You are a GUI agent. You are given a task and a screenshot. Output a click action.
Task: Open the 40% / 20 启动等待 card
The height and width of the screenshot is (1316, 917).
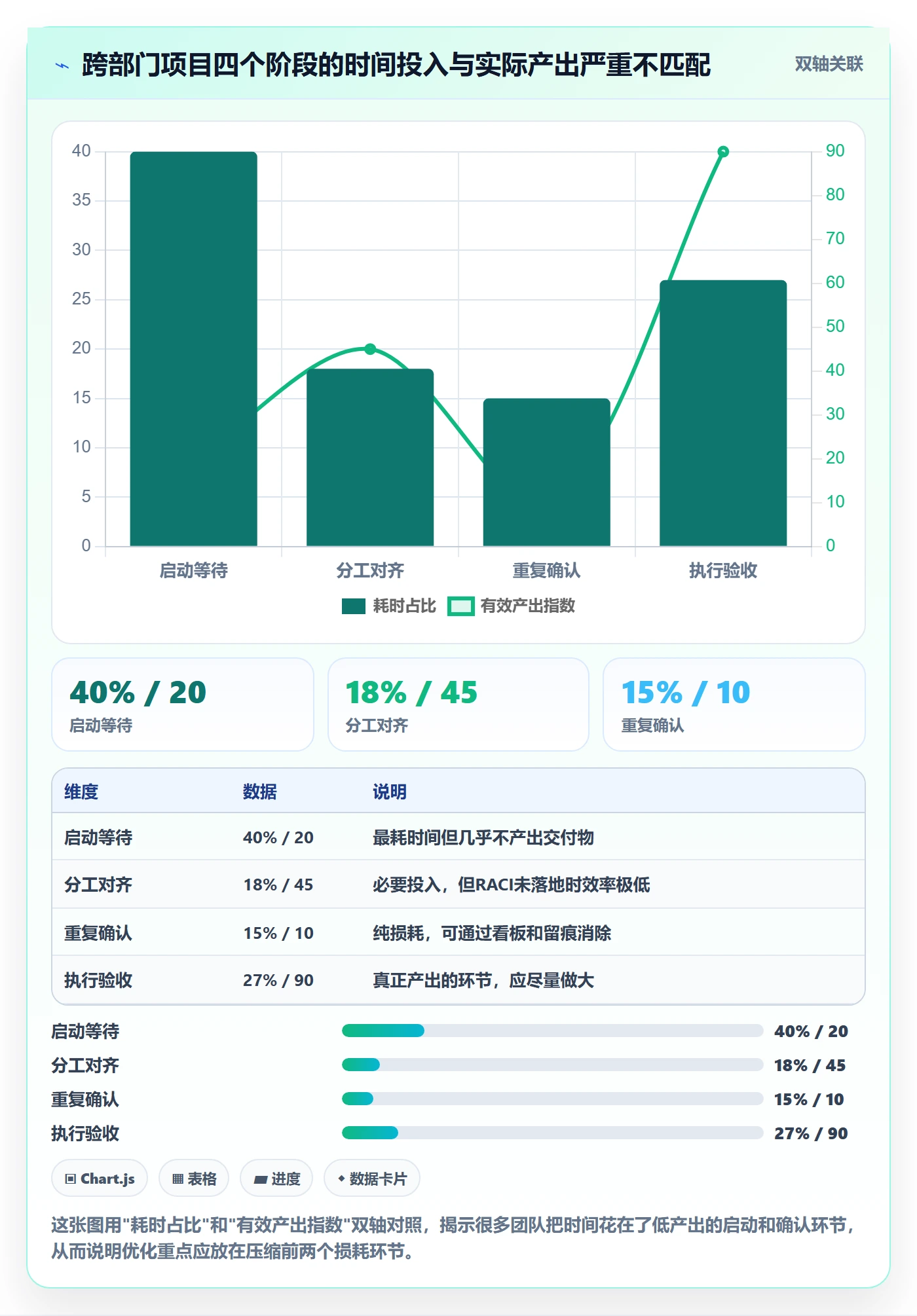[x=183, y=704]
